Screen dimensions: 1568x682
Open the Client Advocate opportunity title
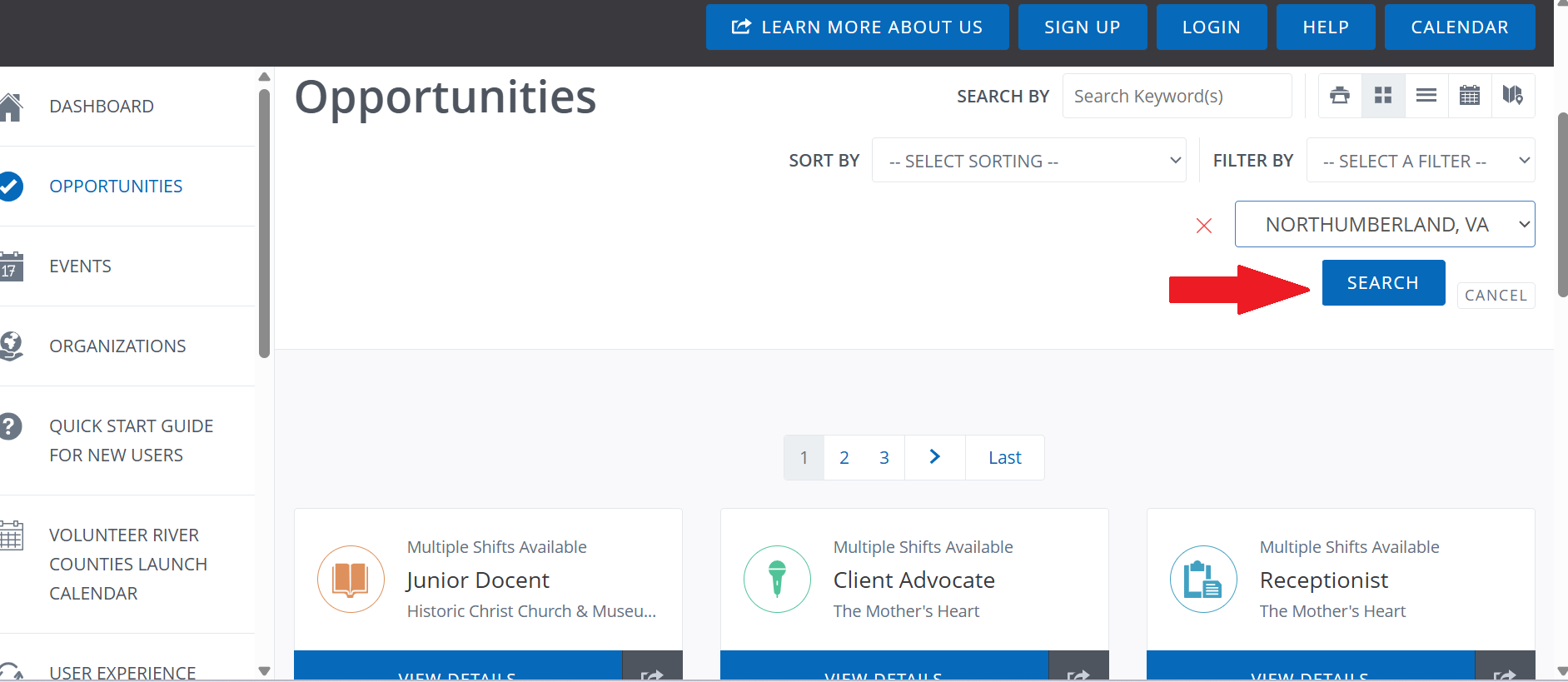click(x=914, y=580)
